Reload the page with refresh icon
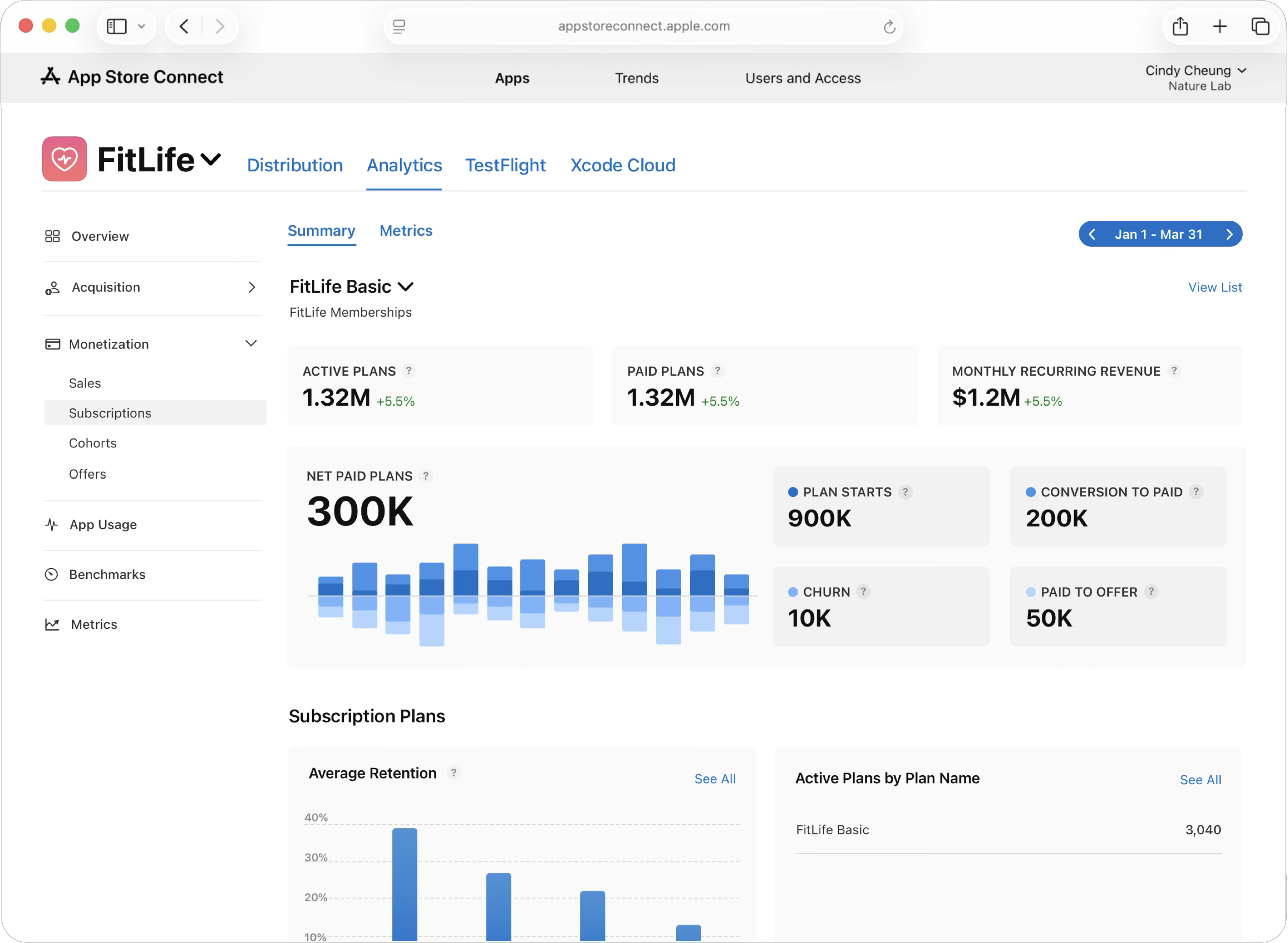This screenshot has width=1288, height=943. 889,27
